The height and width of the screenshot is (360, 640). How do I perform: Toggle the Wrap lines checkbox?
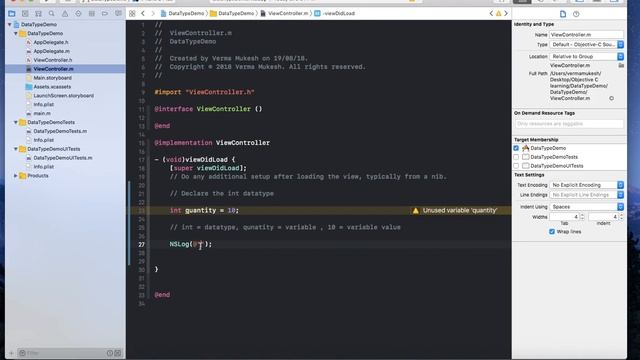coord(552,232)
